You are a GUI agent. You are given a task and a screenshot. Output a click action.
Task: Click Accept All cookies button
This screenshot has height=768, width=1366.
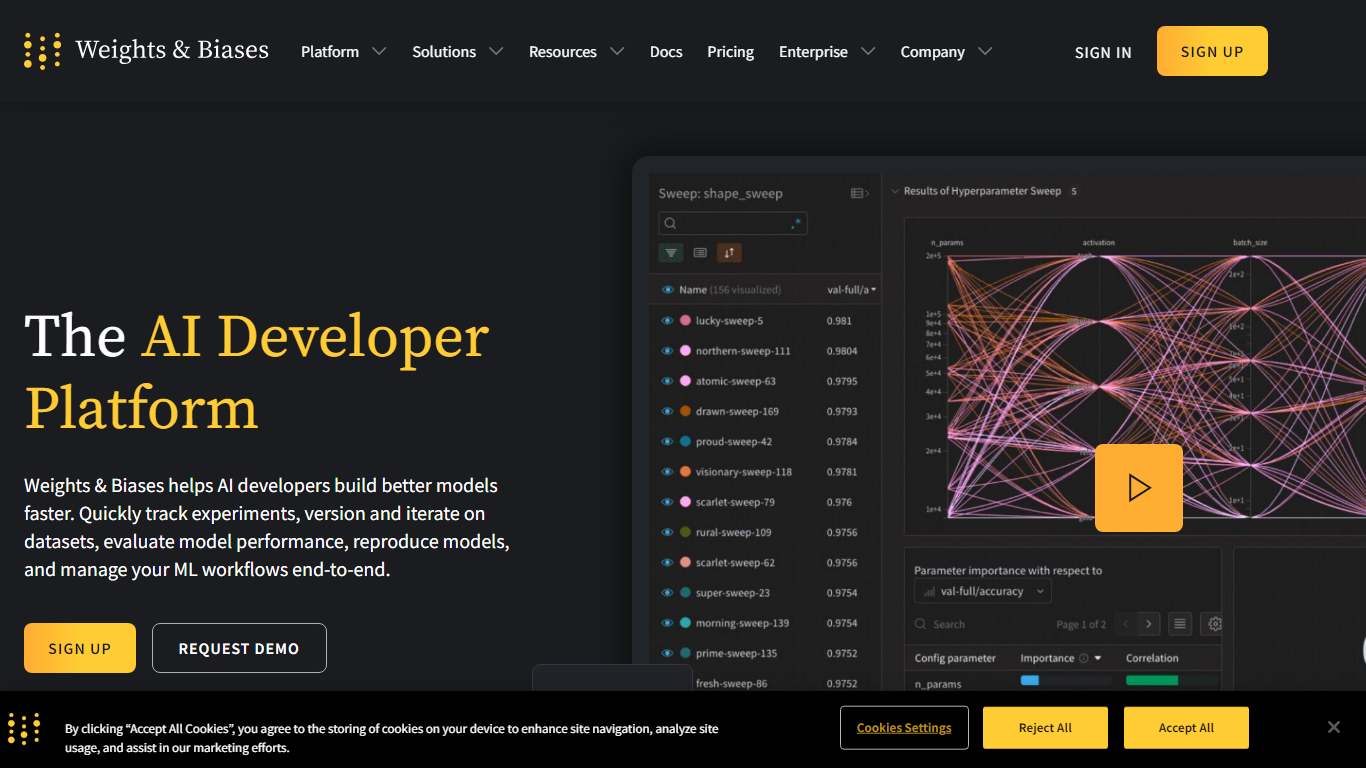pyautogui.click(x=1186, y=728)
